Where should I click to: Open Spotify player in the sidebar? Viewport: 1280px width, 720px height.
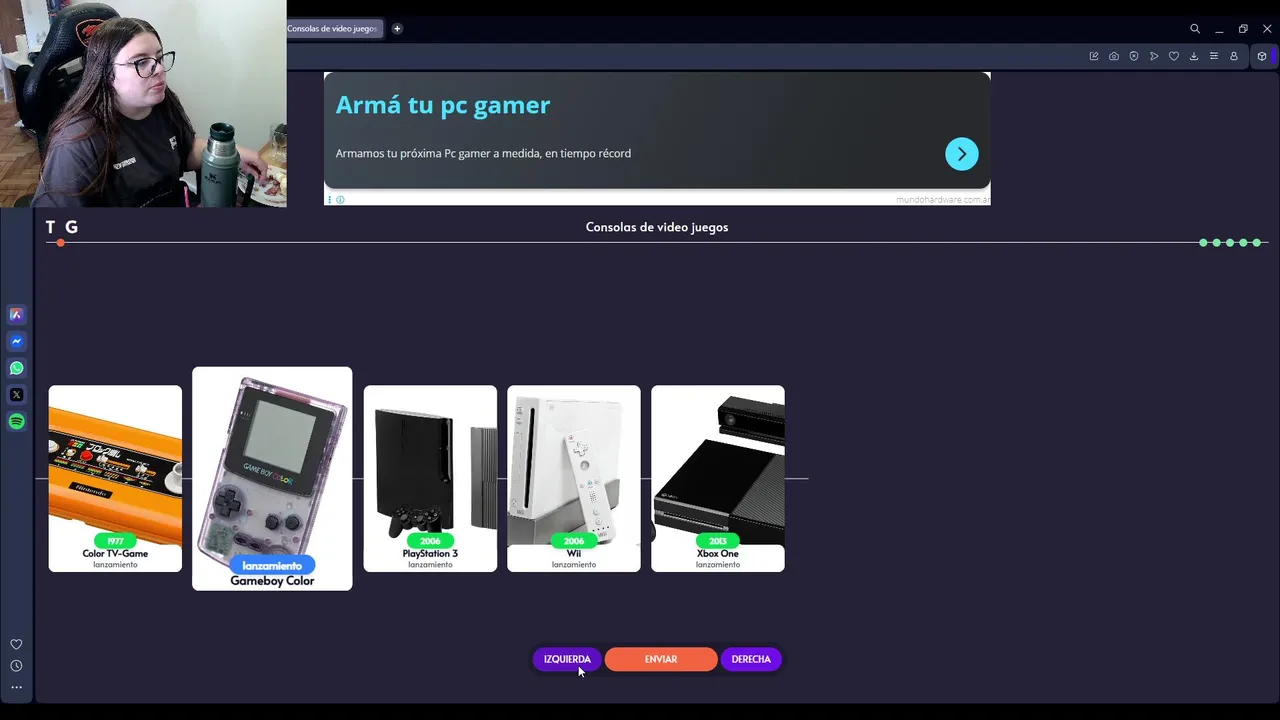[x=16, y=422]
